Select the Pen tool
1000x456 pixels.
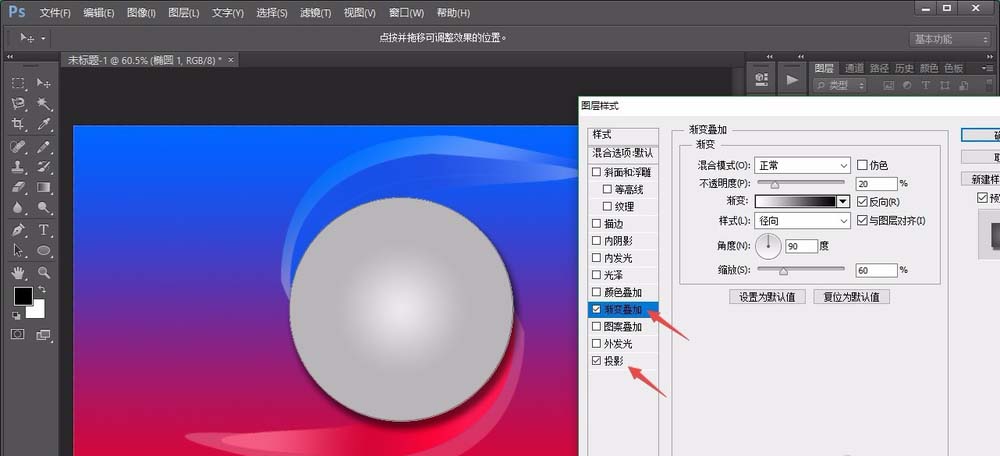click(x=18, y=229)
